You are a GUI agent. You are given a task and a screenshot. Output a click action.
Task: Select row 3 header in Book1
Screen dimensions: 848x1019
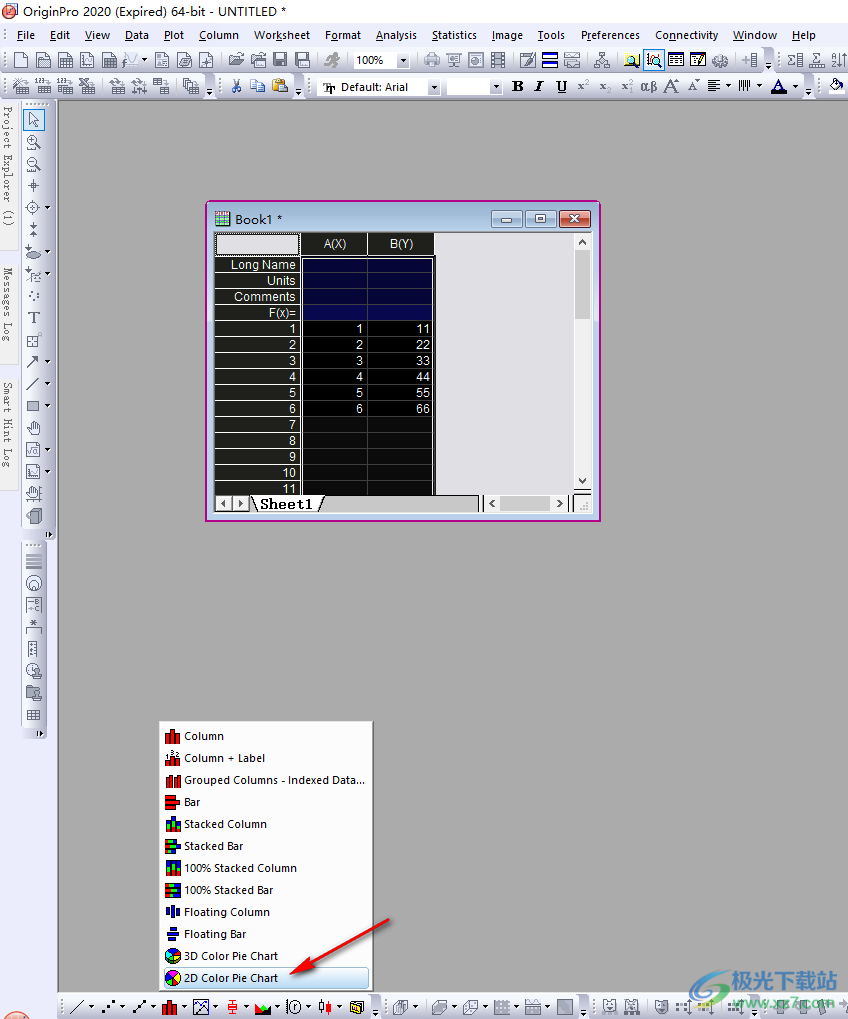[257, 361]
